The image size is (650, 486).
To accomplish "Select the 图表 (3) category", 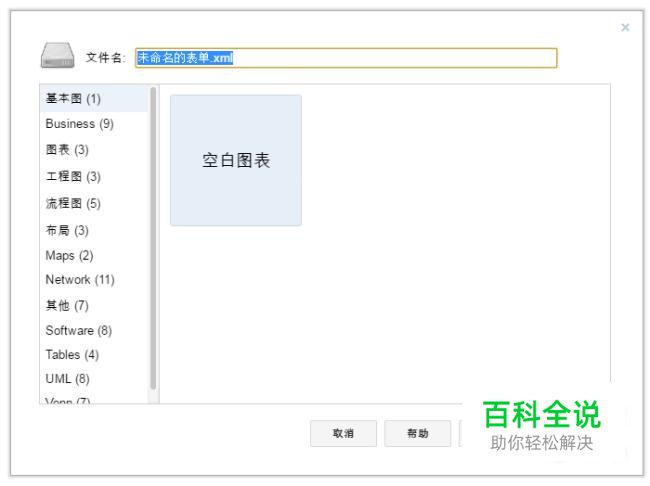I will click(x=94, y=149).
